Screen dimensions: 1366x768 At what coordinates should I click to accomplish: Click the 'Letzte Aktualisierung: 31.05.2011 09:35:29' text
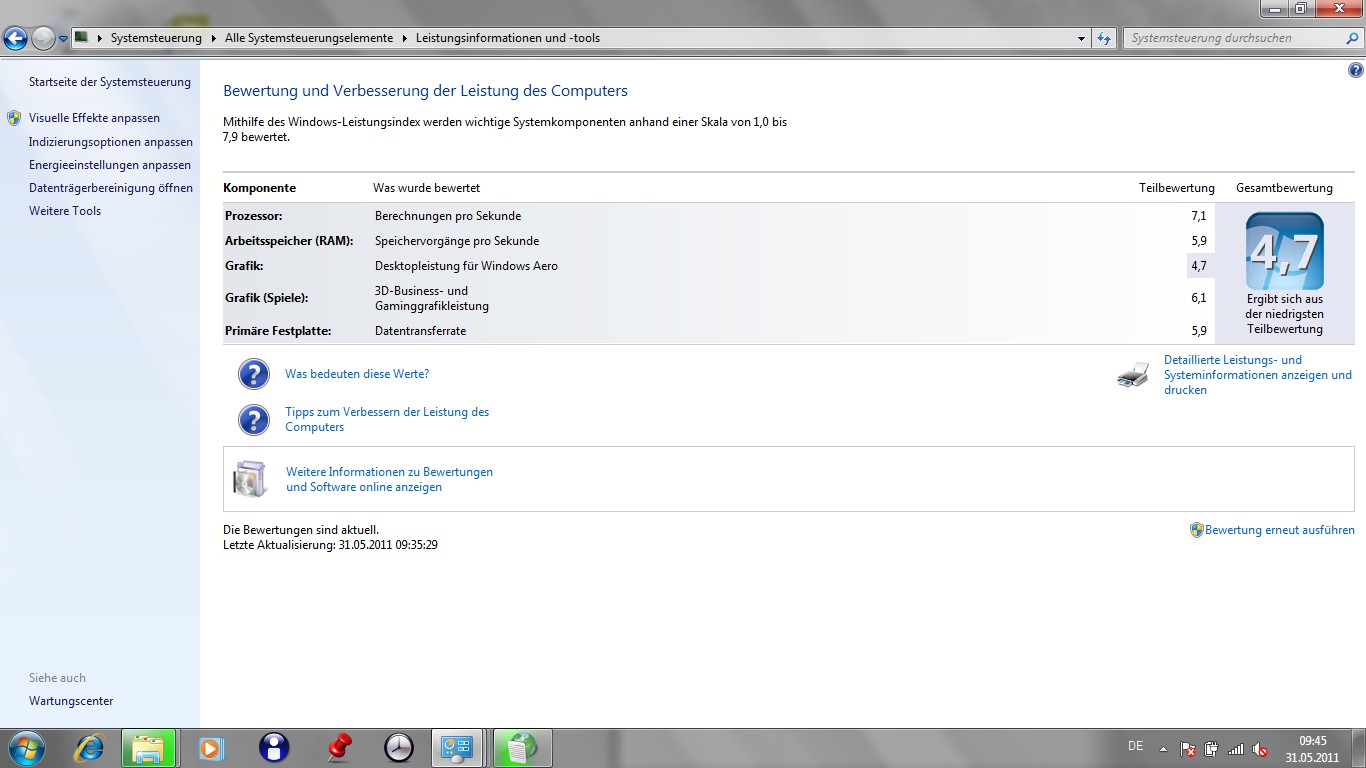[330, 545]
